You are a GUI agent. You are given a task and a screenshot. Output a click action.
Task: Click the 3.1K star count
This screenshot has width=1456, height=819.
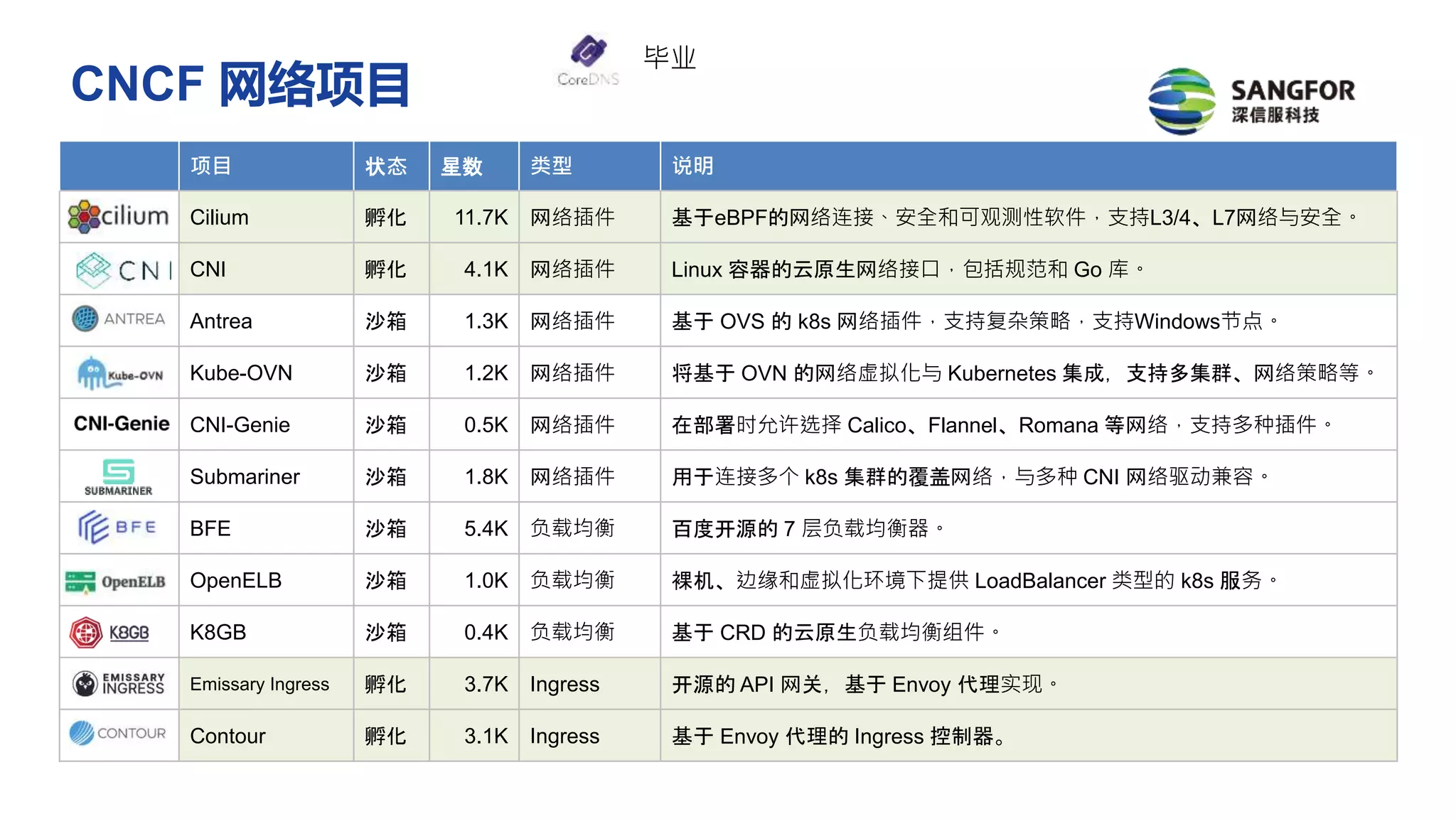[x=486, y=736]
